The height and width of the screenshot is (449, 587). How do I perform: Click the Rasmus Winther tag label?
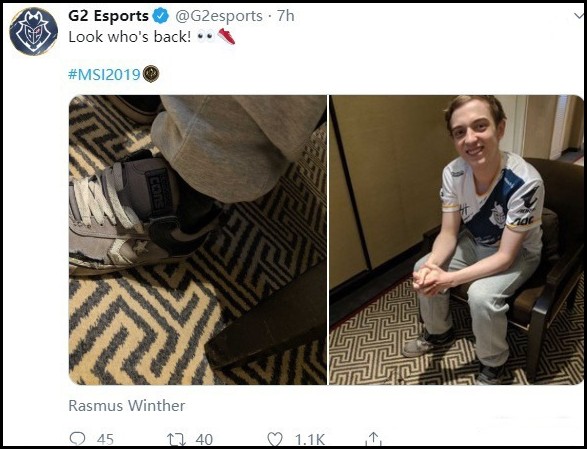[x=127, y=406]
